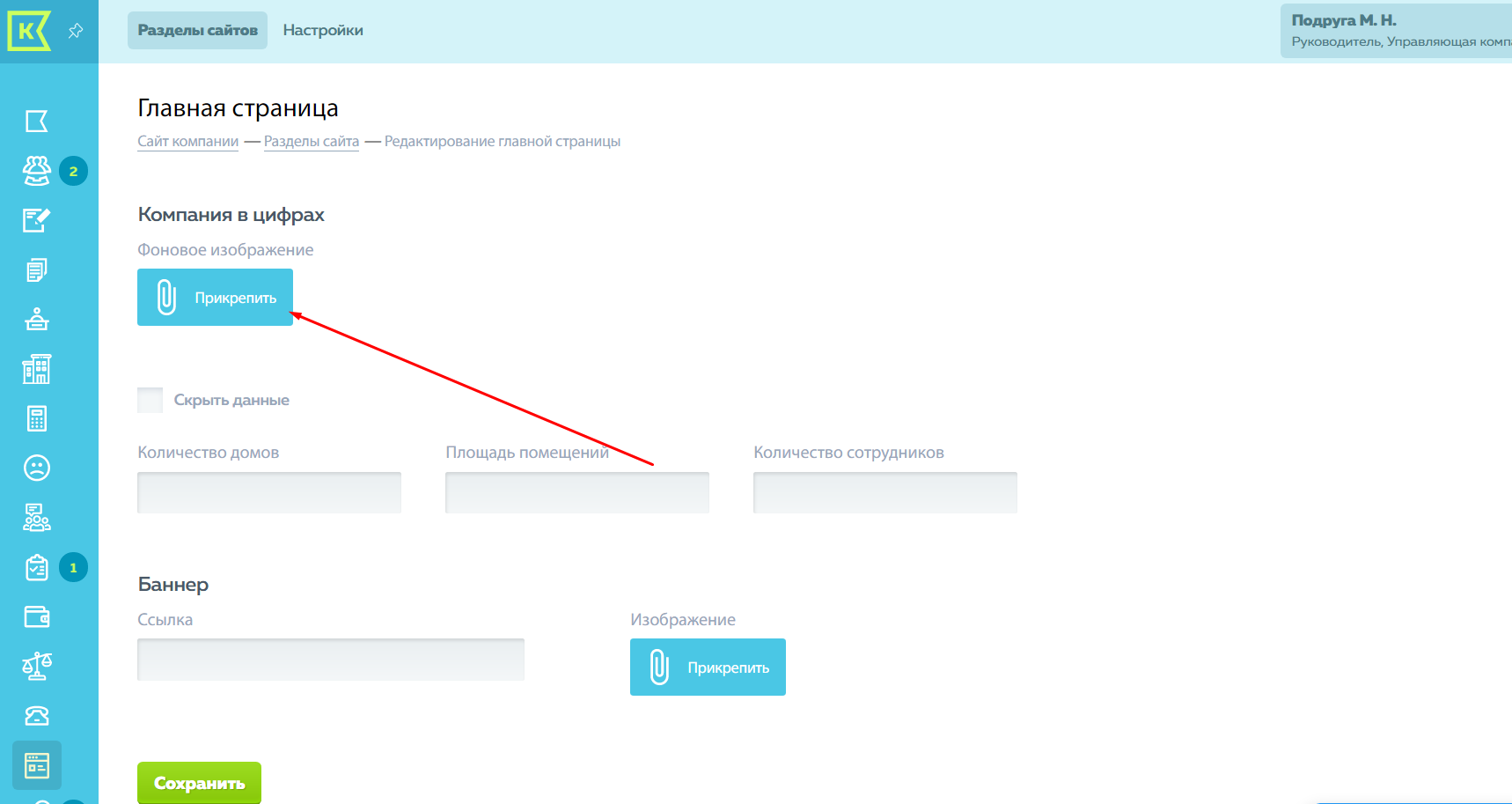
Task: Follow the 'Сайт компании' breadcrumb link
Action: click(187, 142)
